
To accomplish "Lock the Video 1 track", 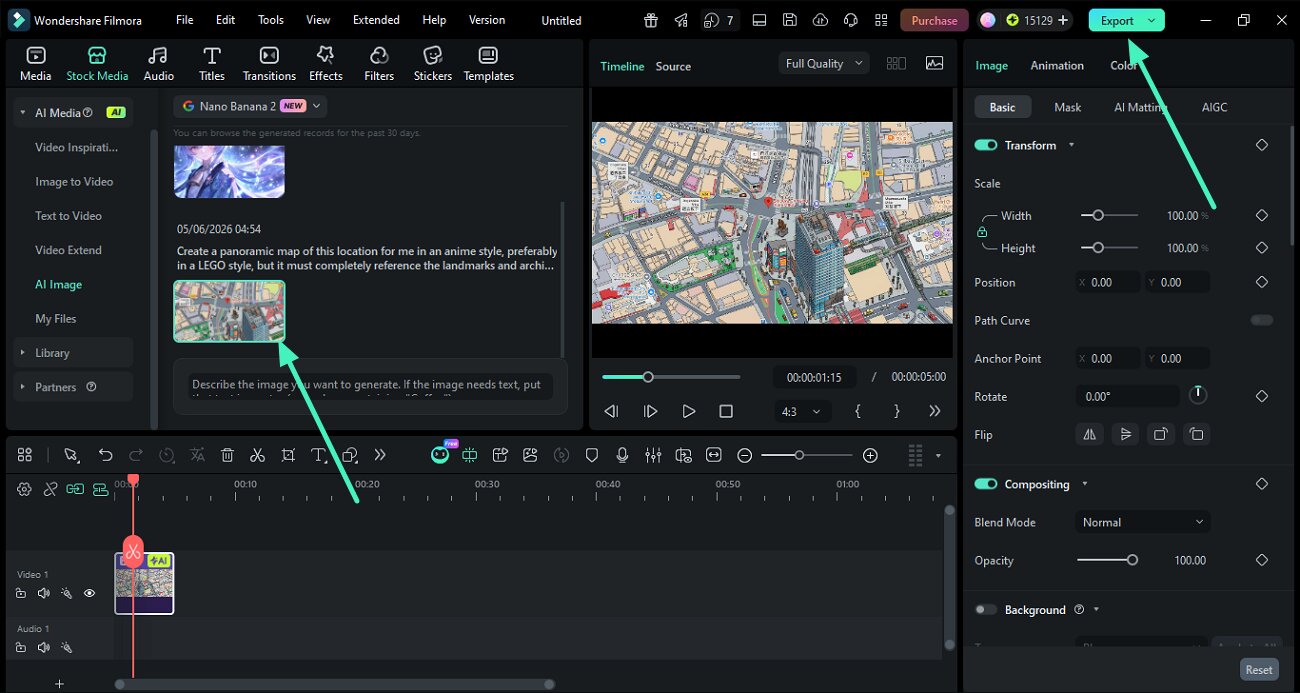I will tap(21, 593).
